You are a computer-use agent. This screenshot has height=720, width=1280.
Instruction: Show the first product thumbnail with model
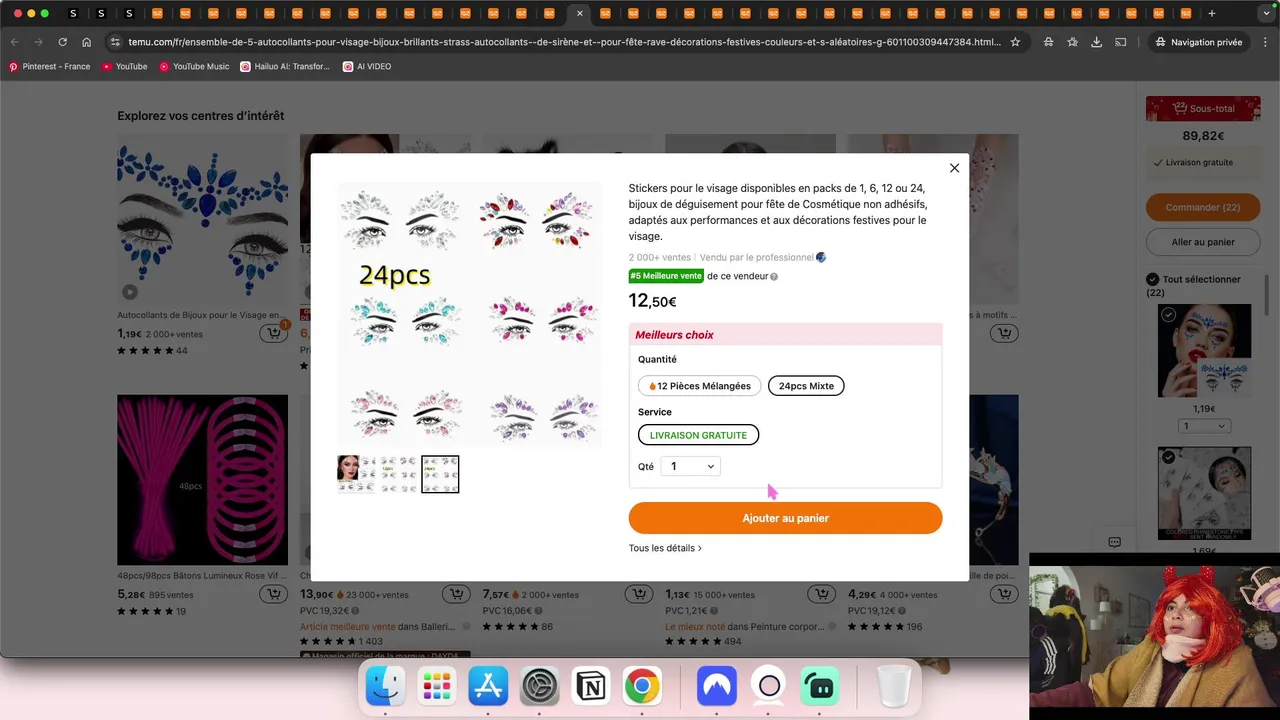coord(356,474)
